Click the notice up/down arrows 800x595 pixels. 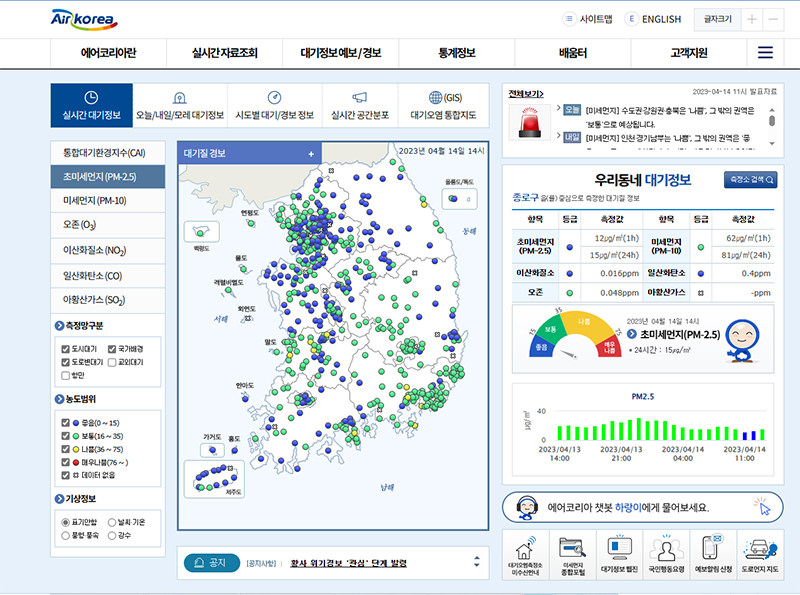tap(476, 563)
